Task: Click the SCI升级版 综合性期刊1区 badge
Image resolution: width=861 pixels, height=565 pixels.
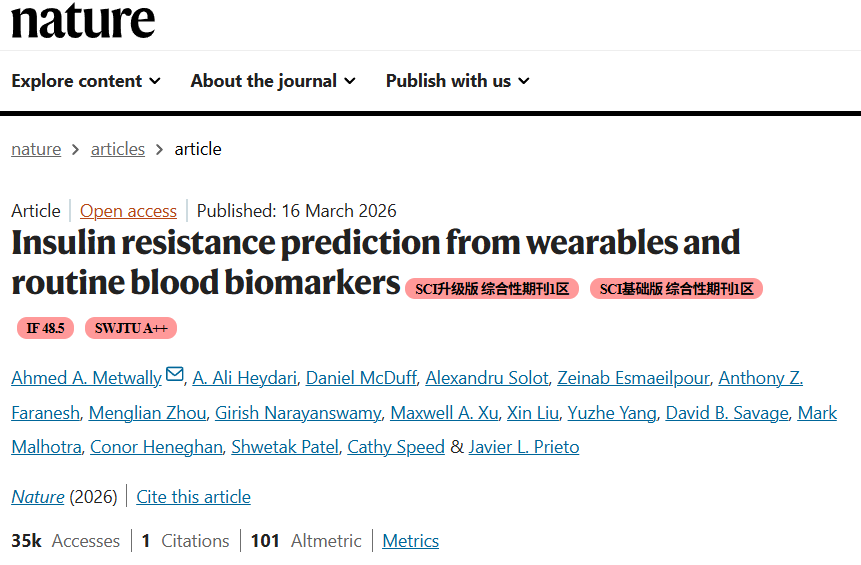Action: (492, 289)
